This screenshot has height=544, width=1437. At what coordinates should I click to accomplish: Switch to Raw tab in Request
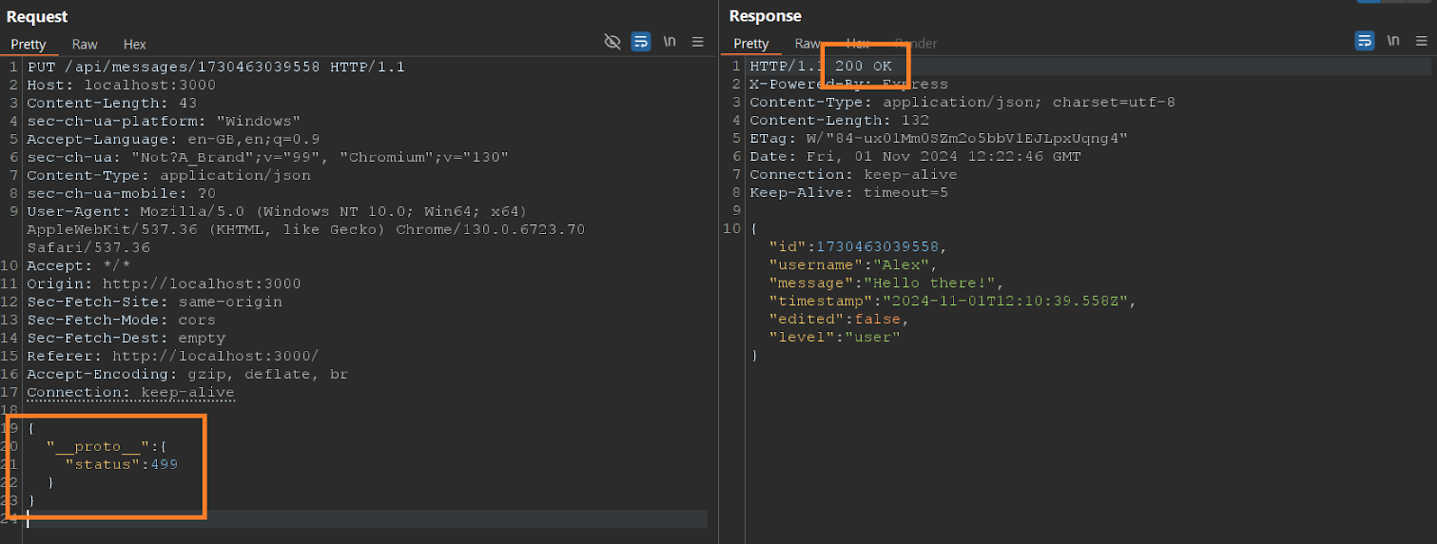[85, 44]
